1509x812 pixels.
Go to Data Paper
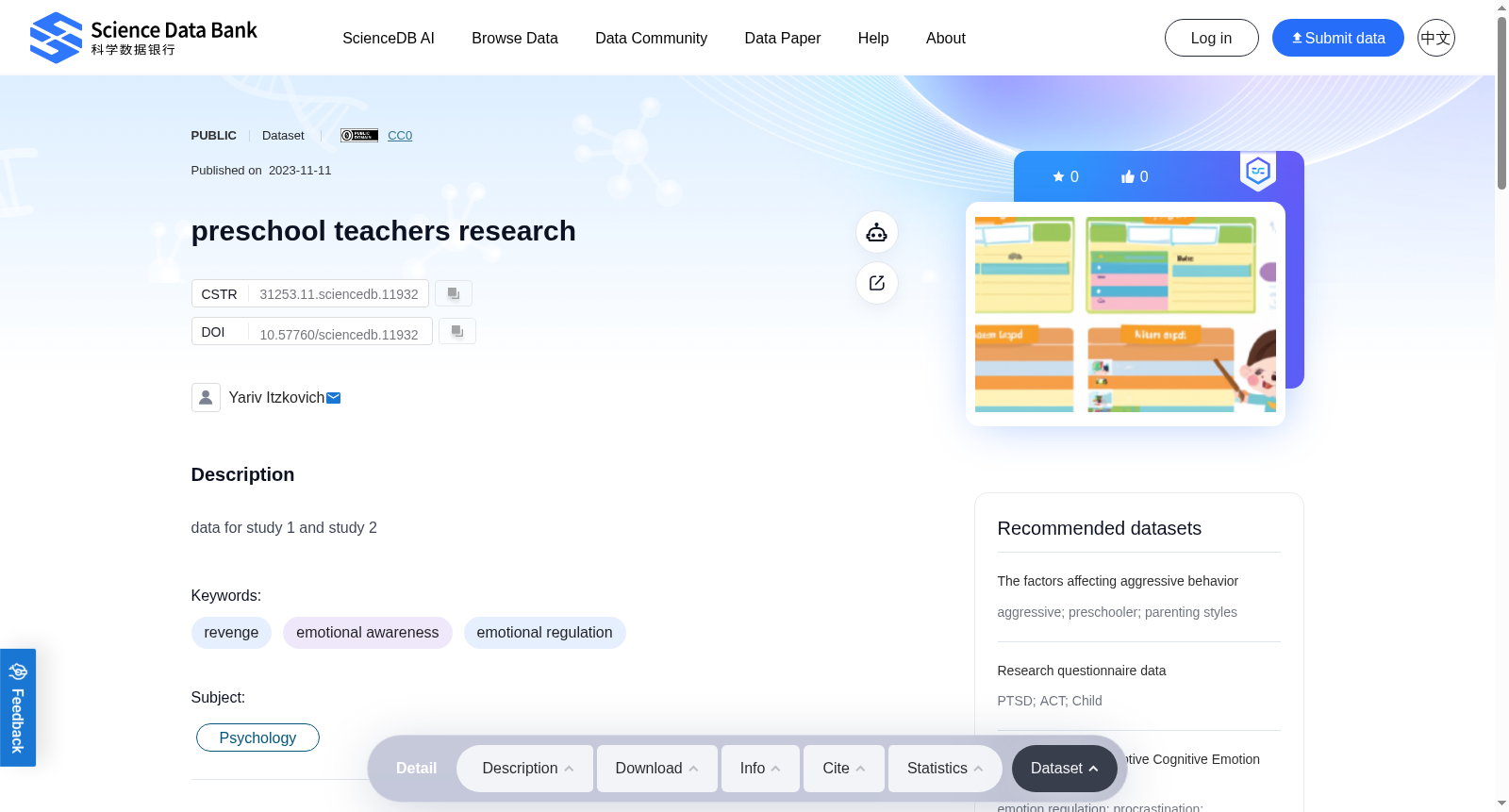coord(783,38)
